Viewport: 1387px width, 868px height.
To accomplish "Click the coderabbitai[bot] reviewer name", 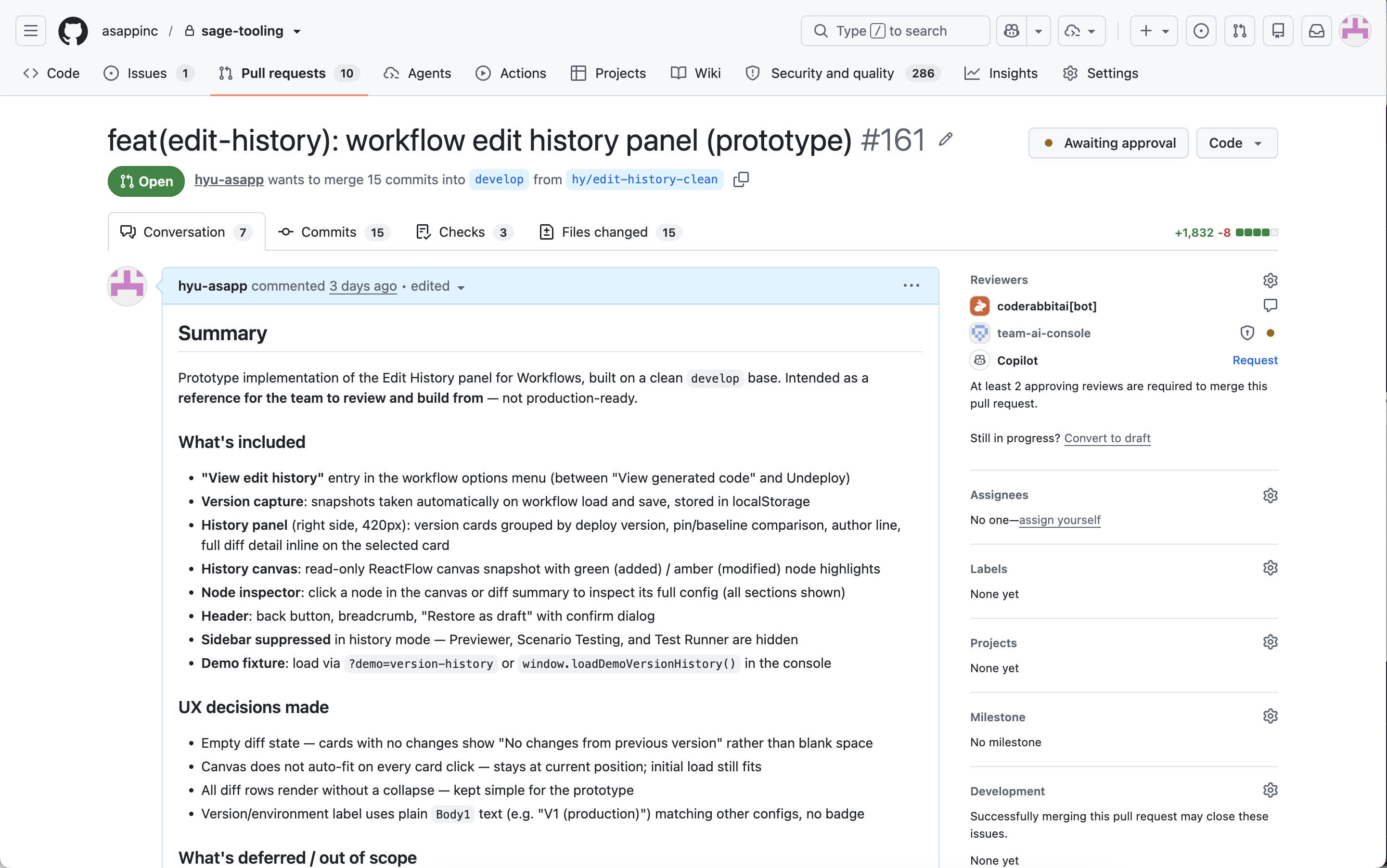I will tap(1047, 306).
